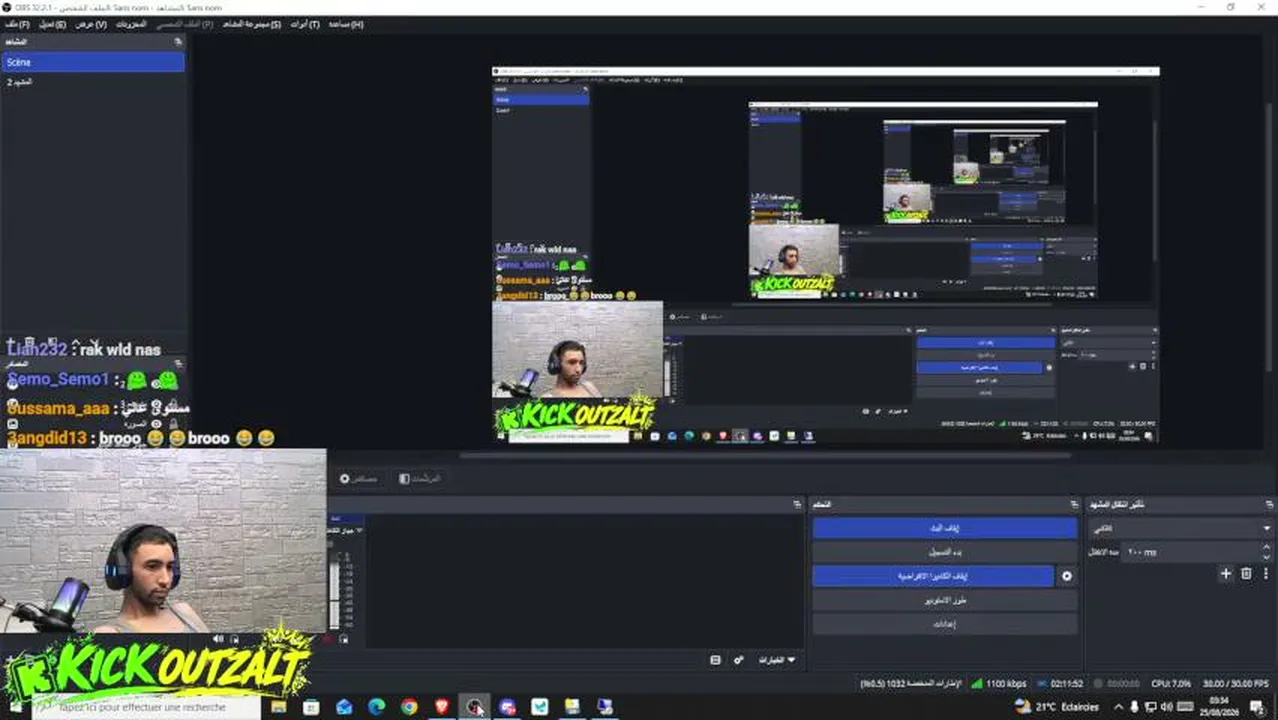Open the تعديل (E) Edit menu

pos(52,24)
